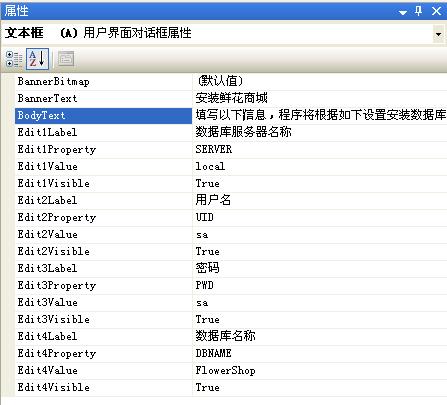Select the Edit4Label property name
The width and height of the screenshot is (447, 405).
point(103,336)
